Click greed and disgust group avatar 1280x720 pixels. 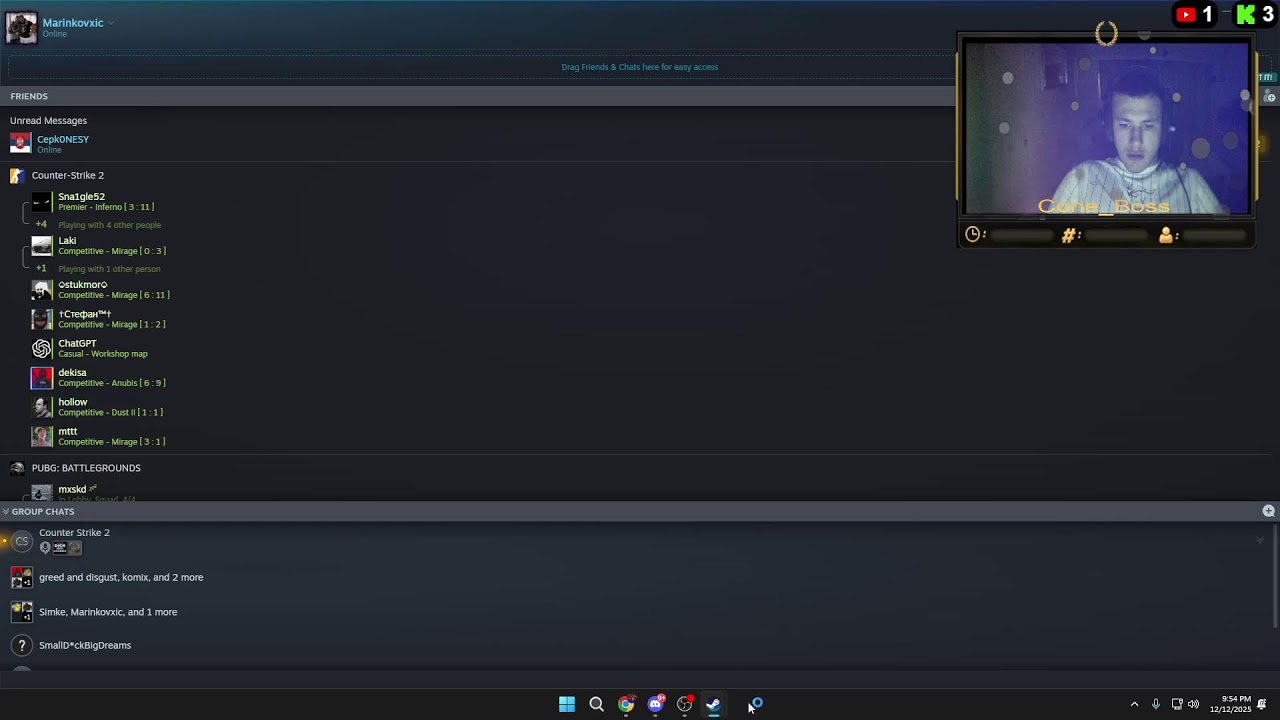point(21,577)
